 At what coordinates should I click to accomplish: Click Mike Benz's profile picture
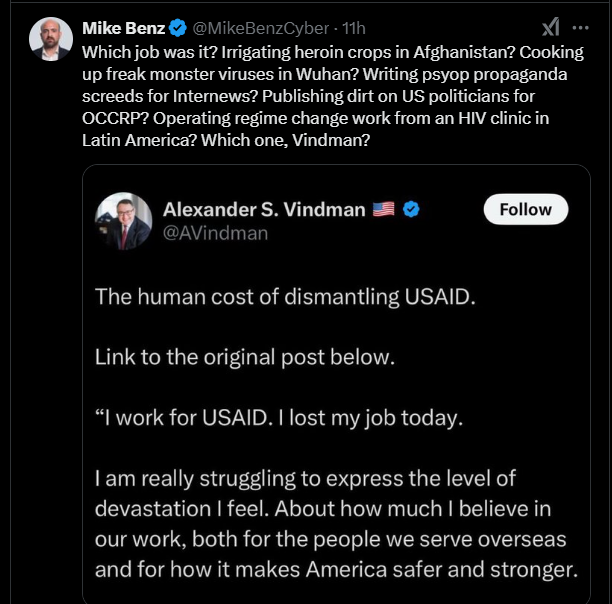51,39
